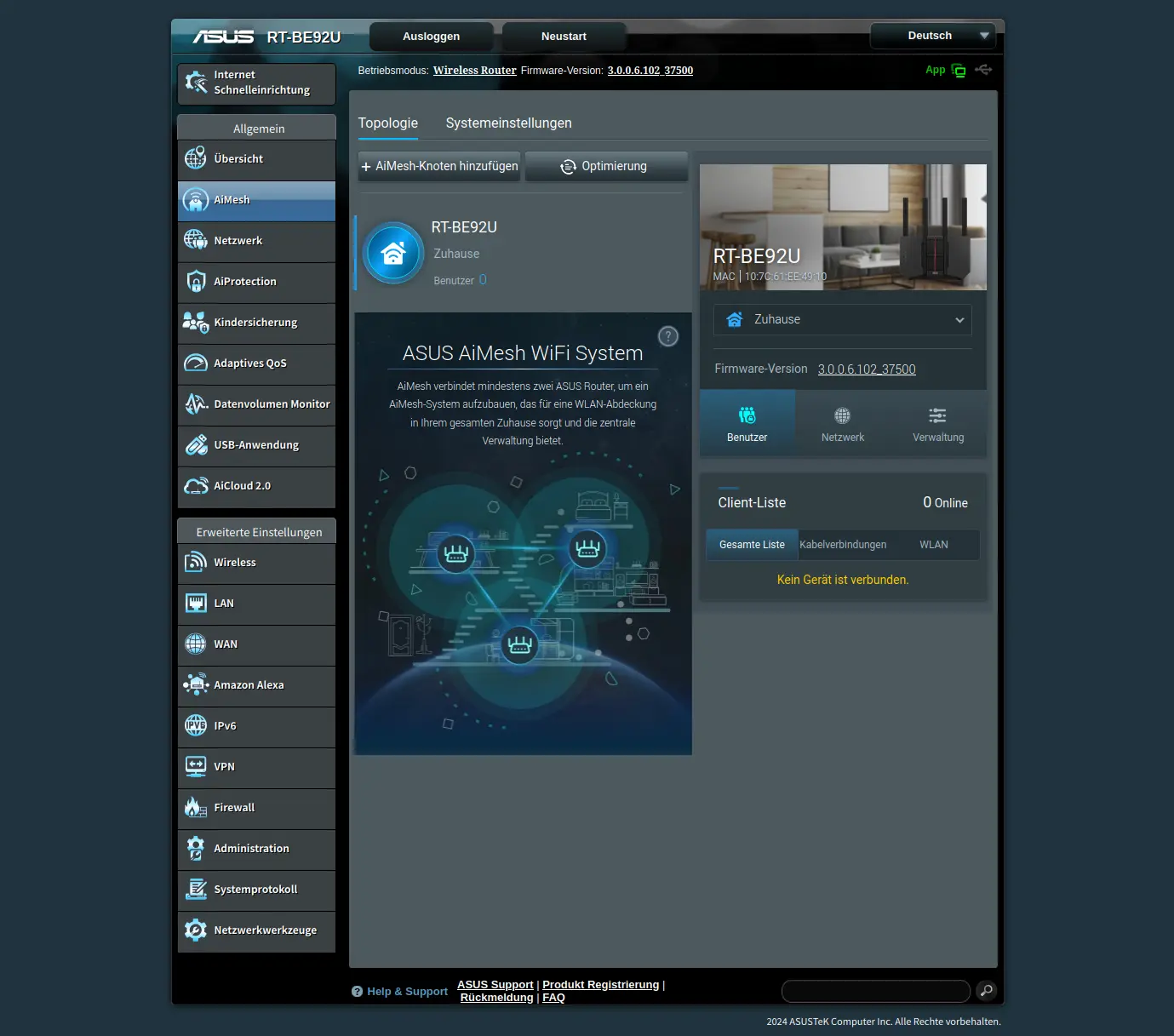Open the ASUS Support link
Image resolution: width=1174 pixels, height=1036 pixels.
tap(495, 985)
